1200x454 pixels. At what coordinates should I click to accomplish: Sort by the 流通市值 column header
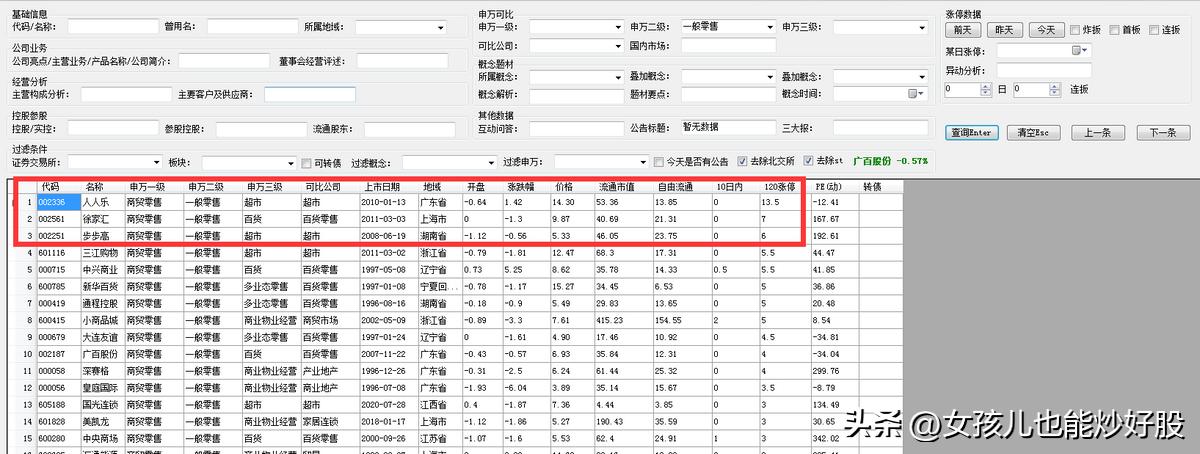622,186
